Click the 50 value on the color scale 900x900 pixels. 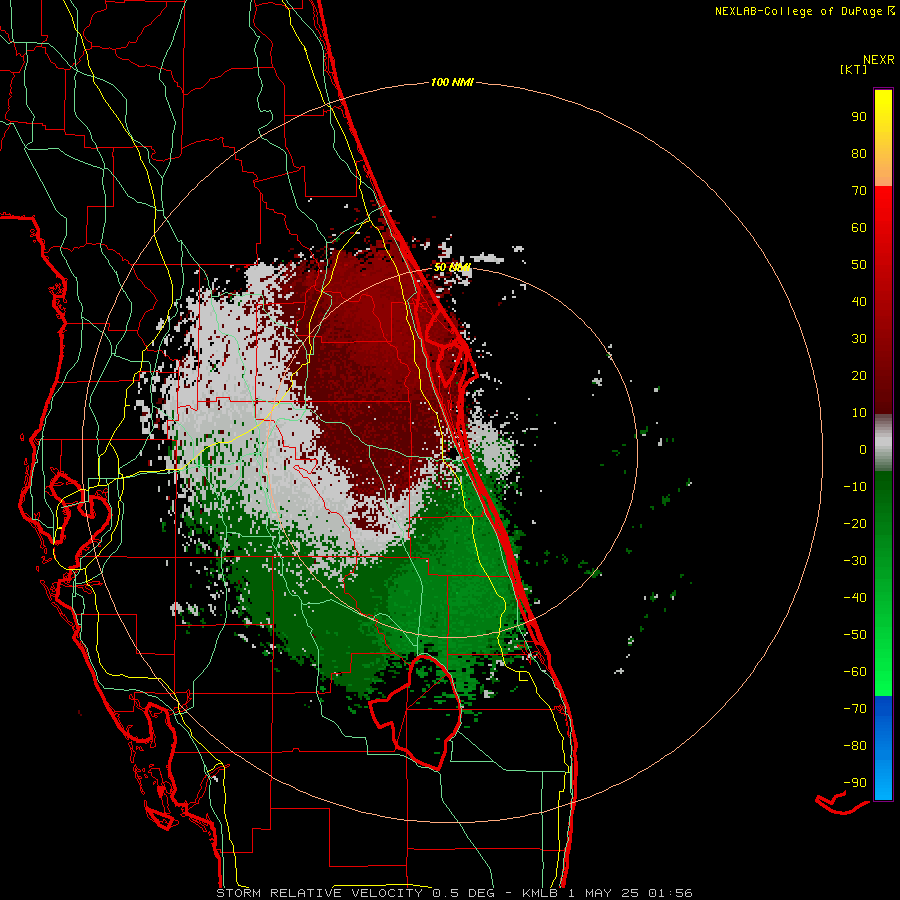pyautogui.click(x=859, y=265)
